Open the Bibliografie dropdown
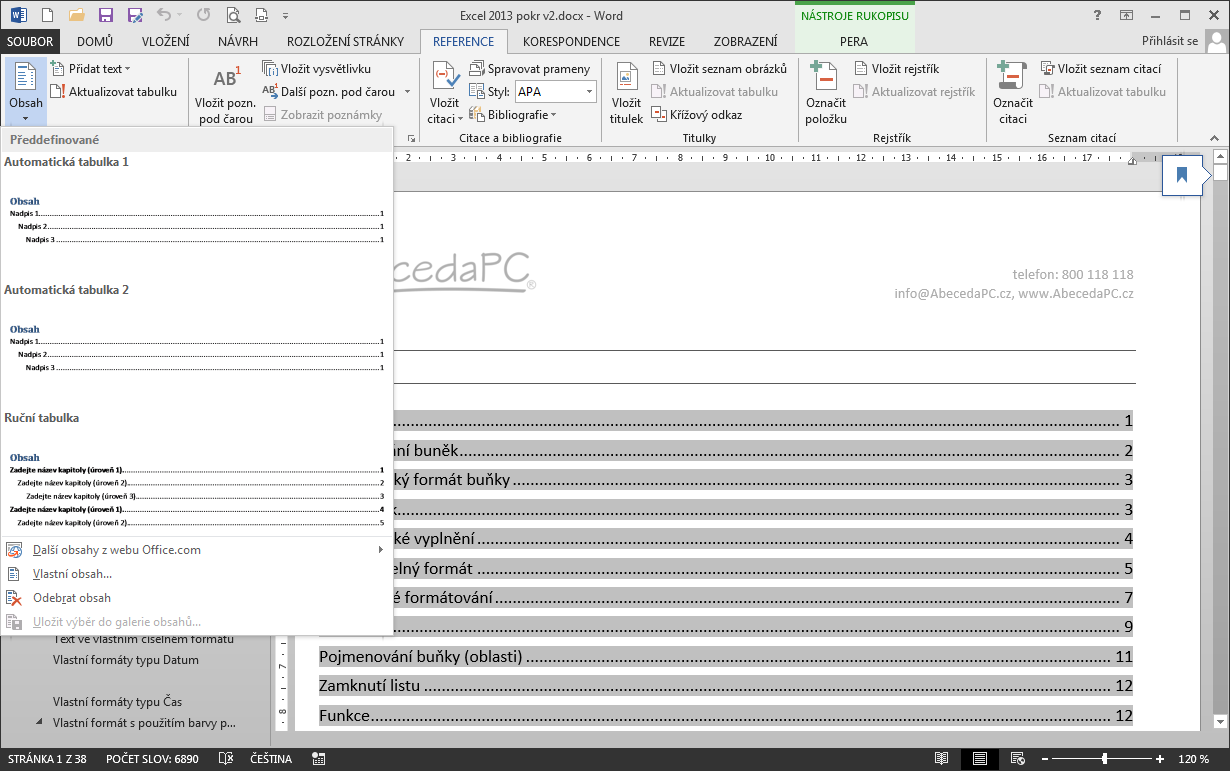Viewport: 1230px width, 771px height. (513, 115)
